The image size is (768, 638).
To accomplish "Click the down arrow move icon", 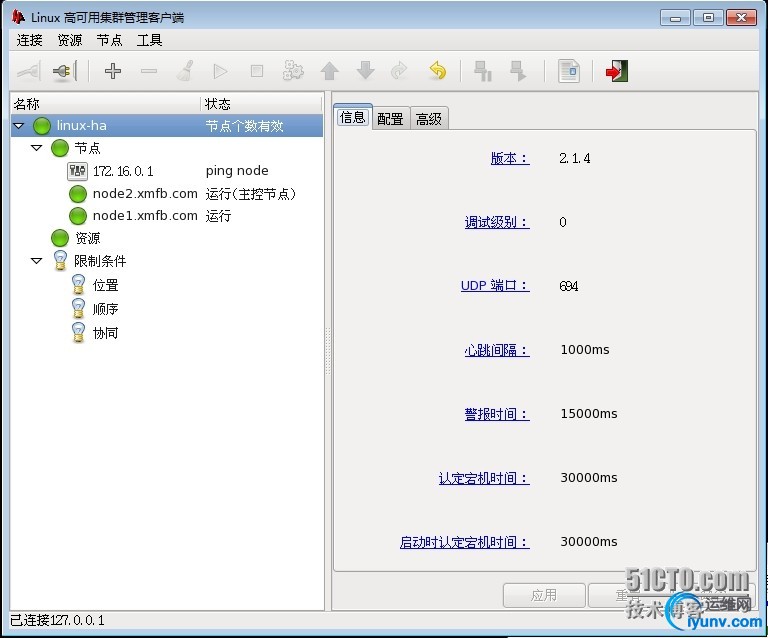I will [365, 71].
